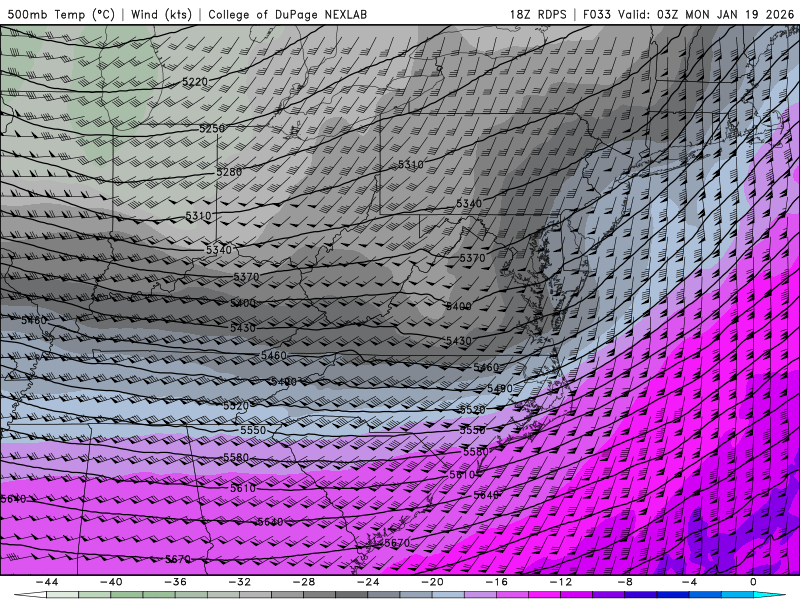
Task: Click the 0 color scale label
Action: (753, 582)
